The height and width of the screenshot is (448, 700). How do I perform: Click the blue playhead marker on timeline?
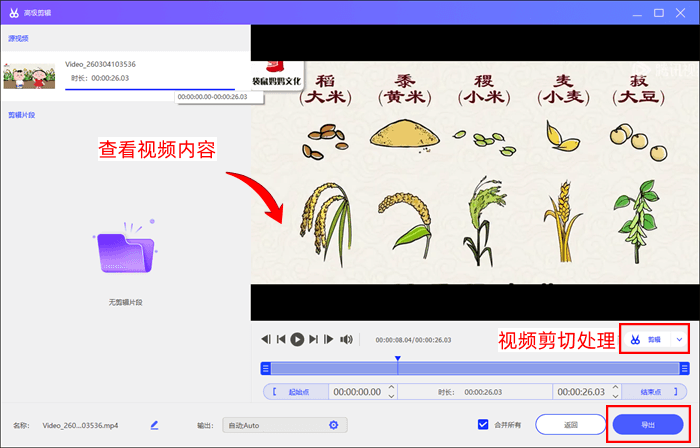click(x=398, y=358)
